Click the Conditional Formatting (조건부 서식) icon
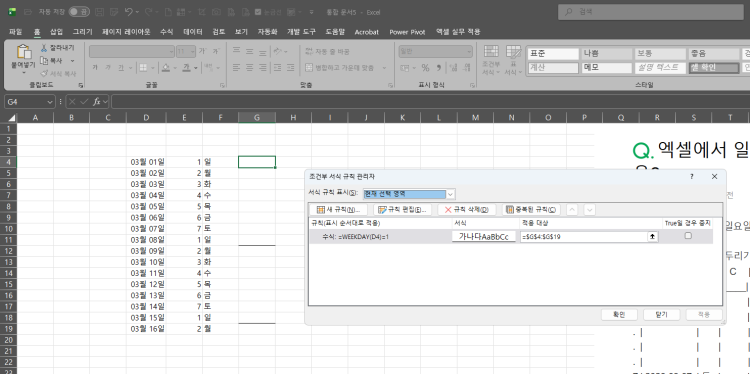Viewport: 750px width, 374px height. (491, 52)
